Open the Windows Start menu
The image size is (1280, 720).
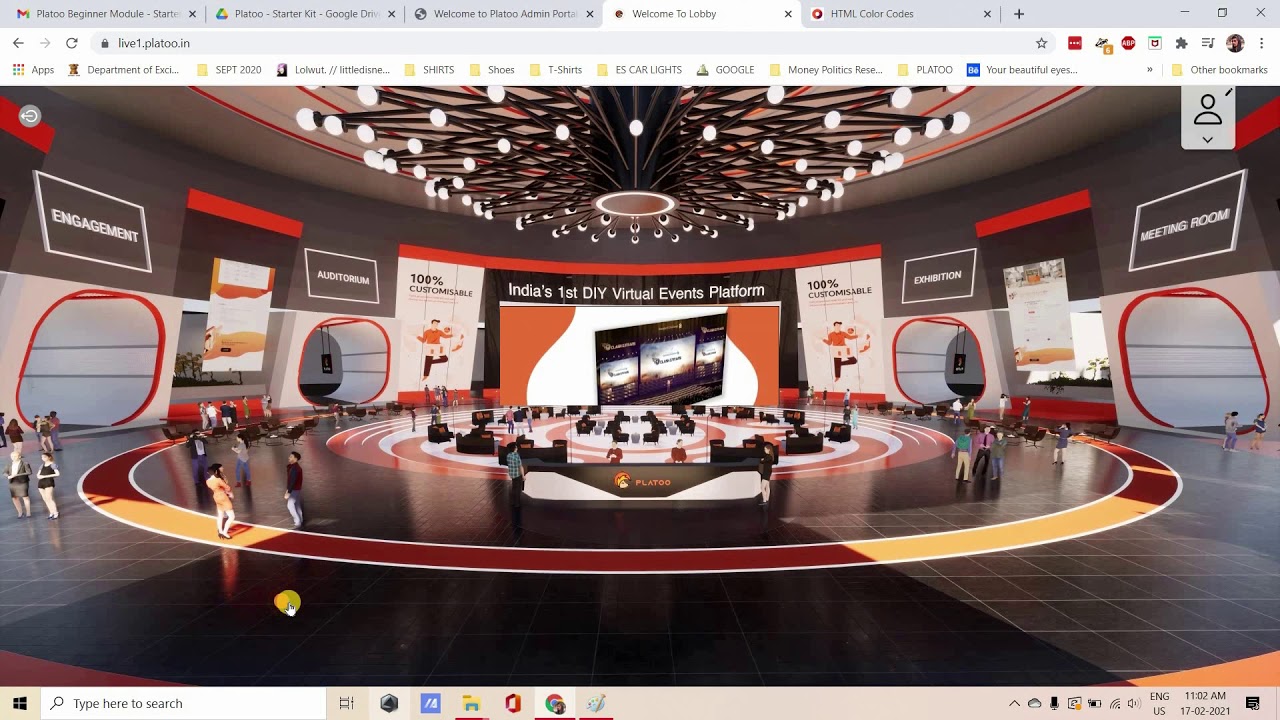[20, 703]
